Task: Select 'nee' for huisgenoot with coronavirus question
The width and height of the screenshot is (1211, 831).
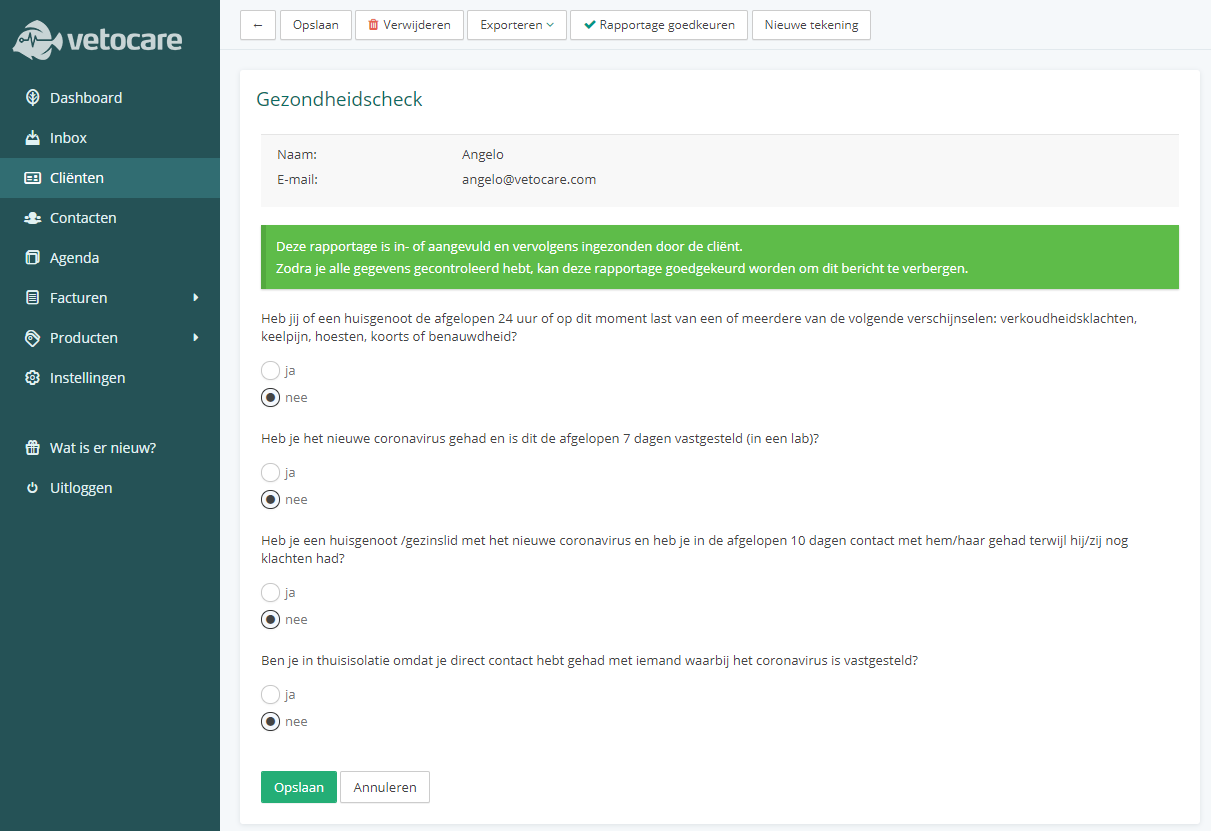Action: tap(270, 619)
